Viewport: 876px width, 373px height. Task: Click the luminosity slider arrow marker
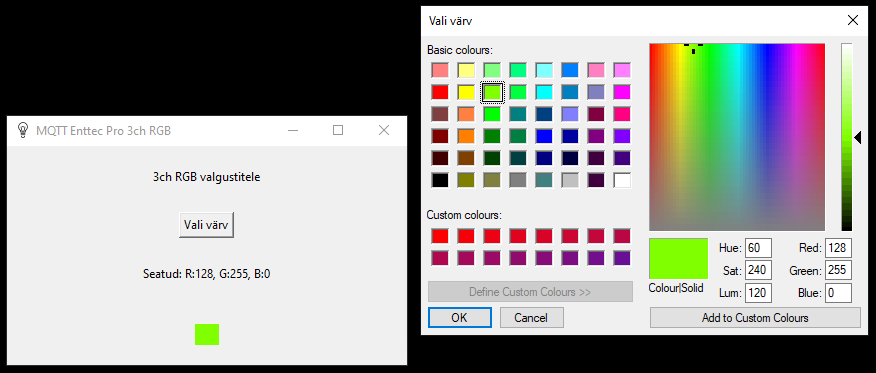[858, 137]
